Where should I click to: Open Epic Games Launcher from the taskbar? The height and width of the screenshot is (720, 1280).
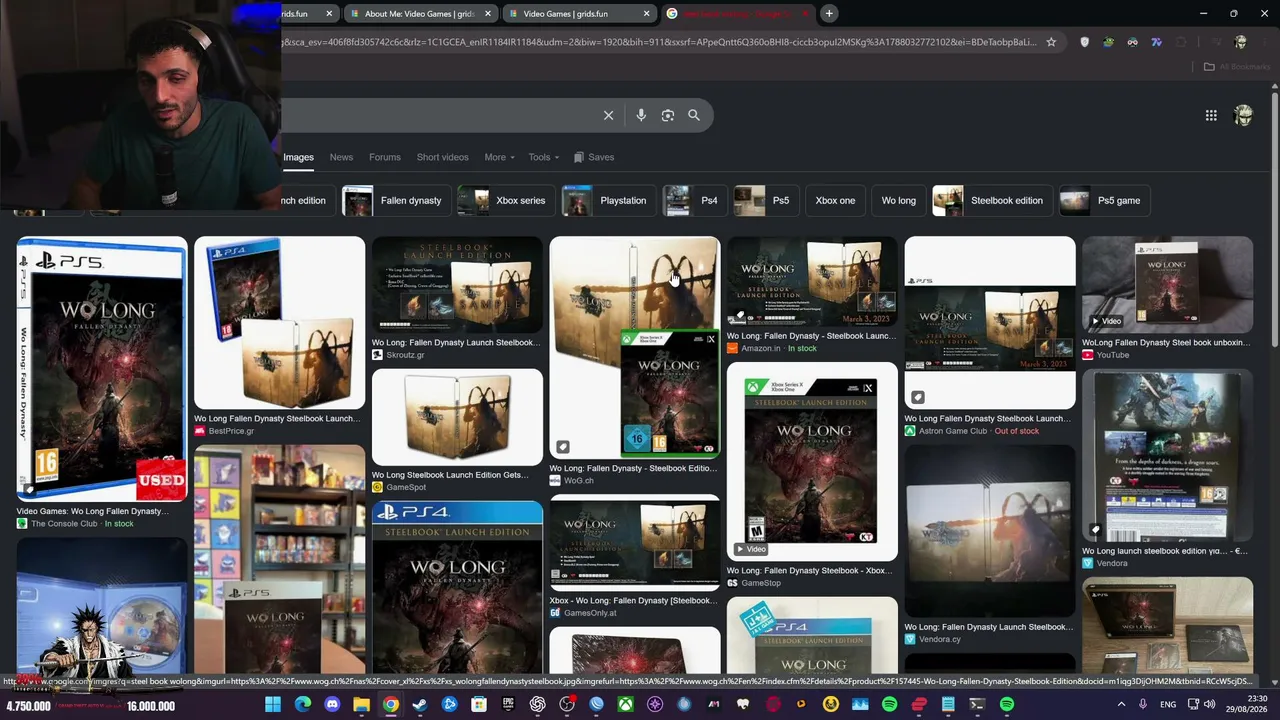[508, 705]
